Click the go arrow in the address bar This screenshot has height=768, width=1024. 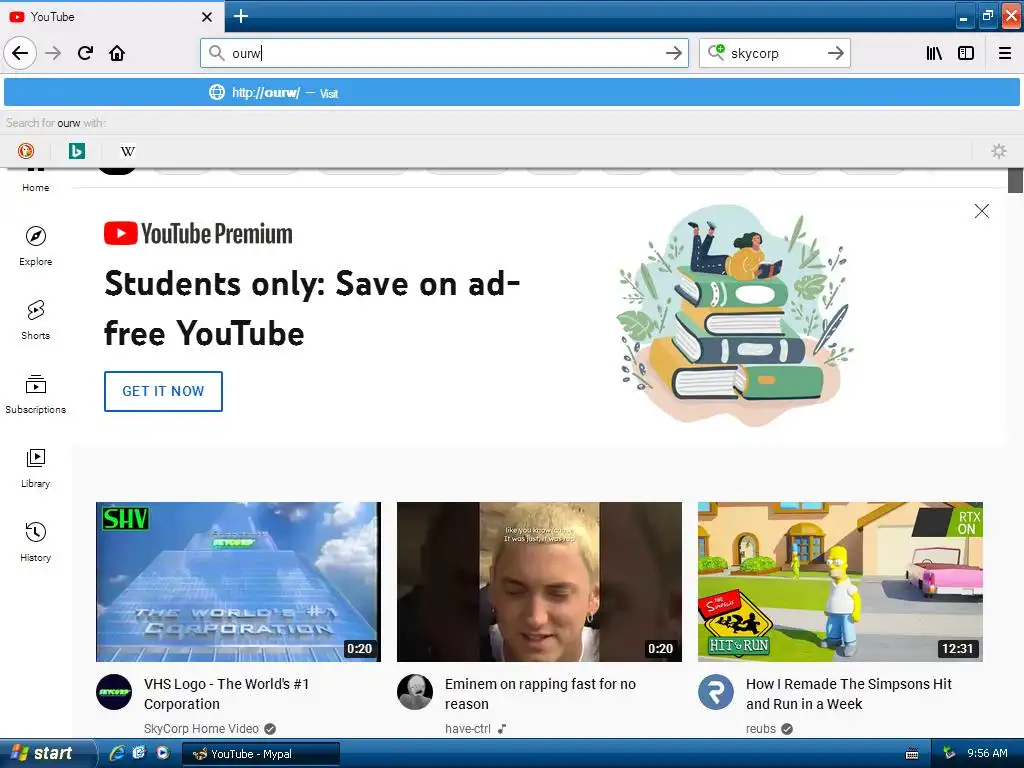pos(674,53)
